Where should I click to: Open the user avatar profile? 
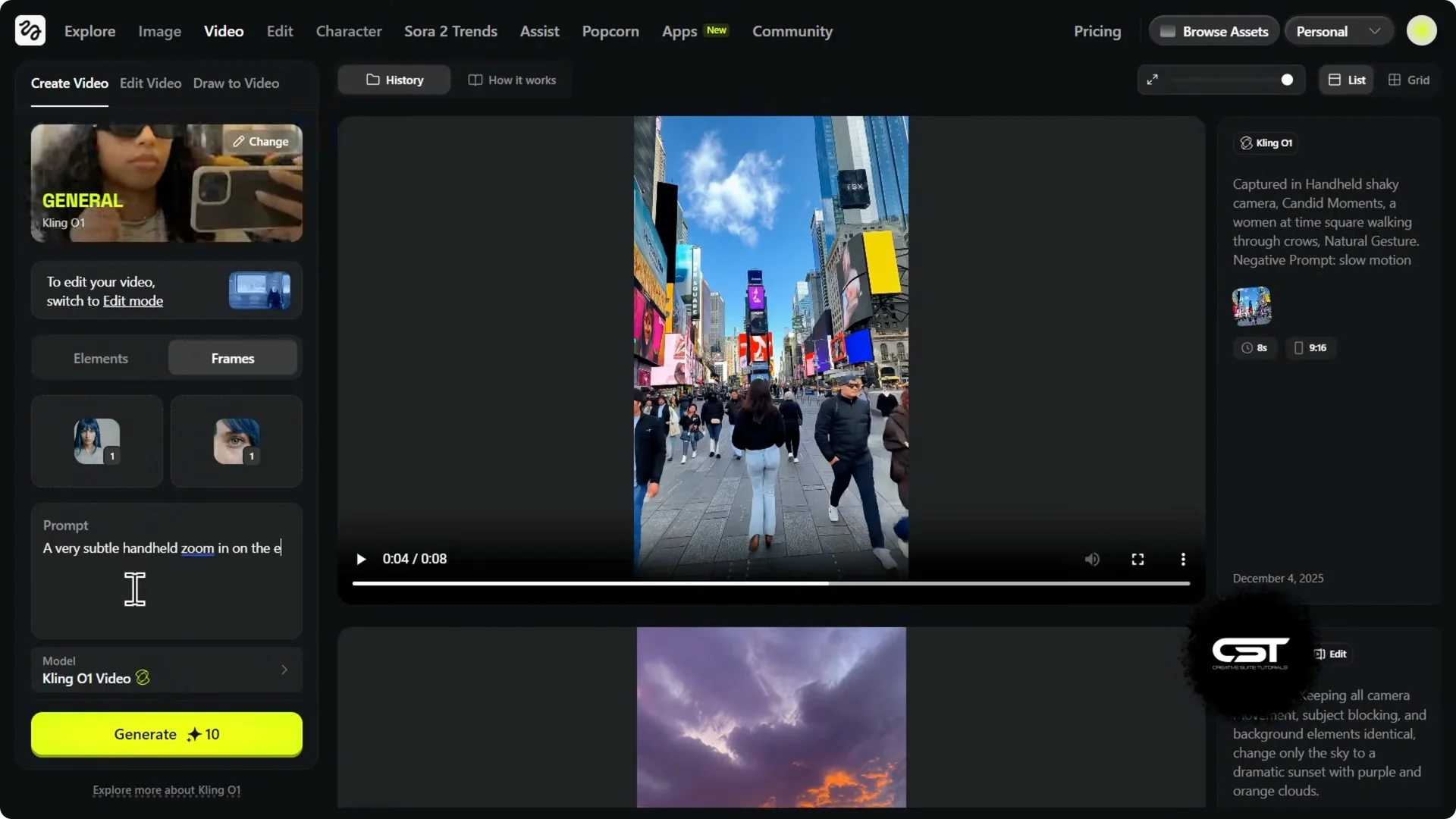[1421, 31]
